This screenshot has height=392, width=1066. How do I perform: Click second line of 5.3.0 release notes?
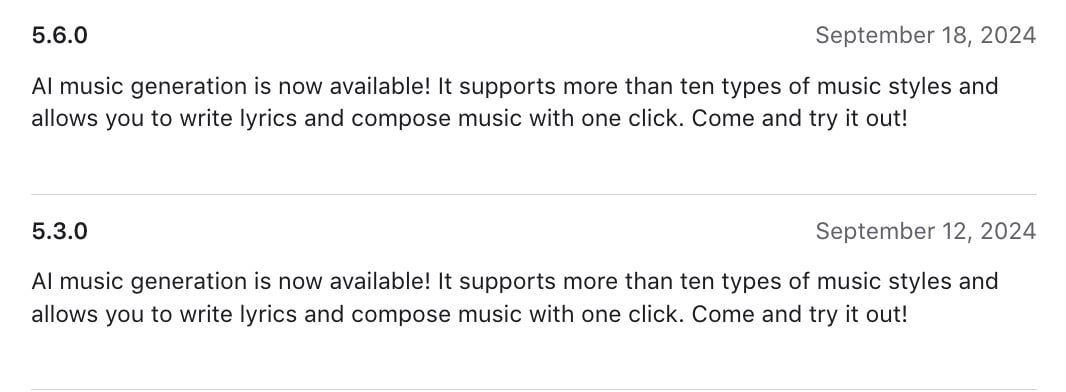469,315
